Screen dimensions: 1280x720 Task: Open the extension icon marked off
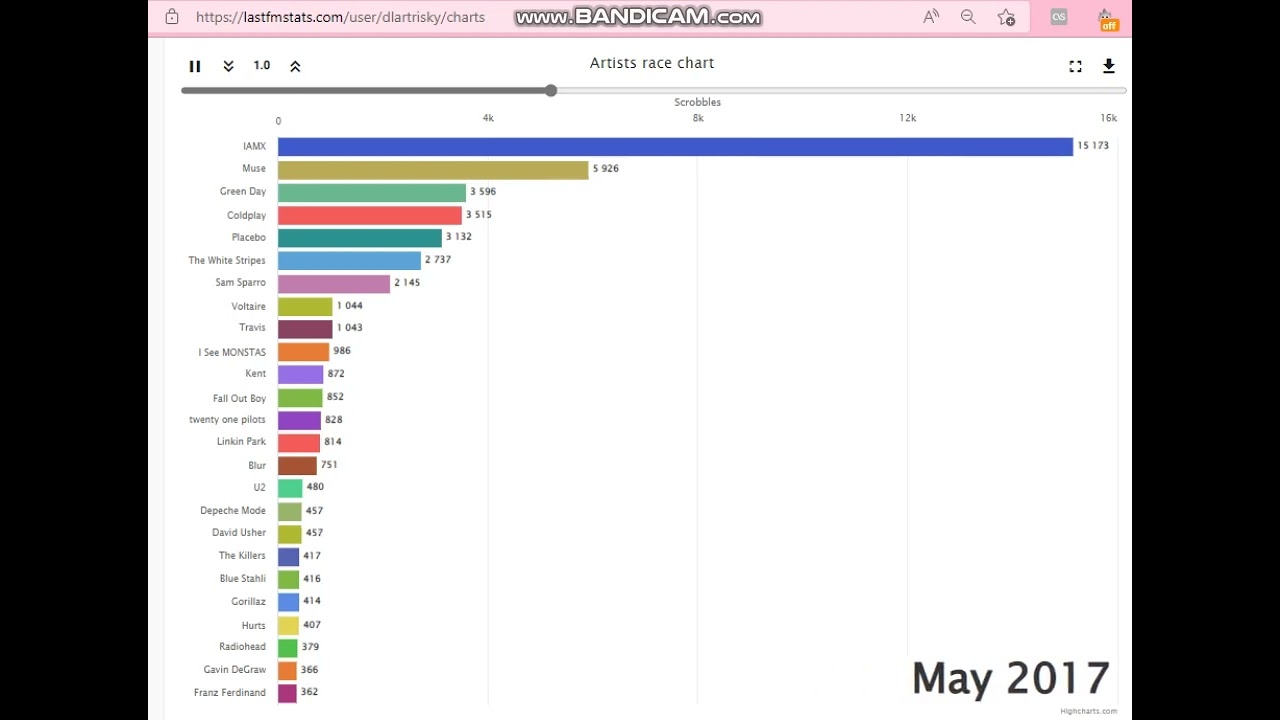[x=1106, y=19]
